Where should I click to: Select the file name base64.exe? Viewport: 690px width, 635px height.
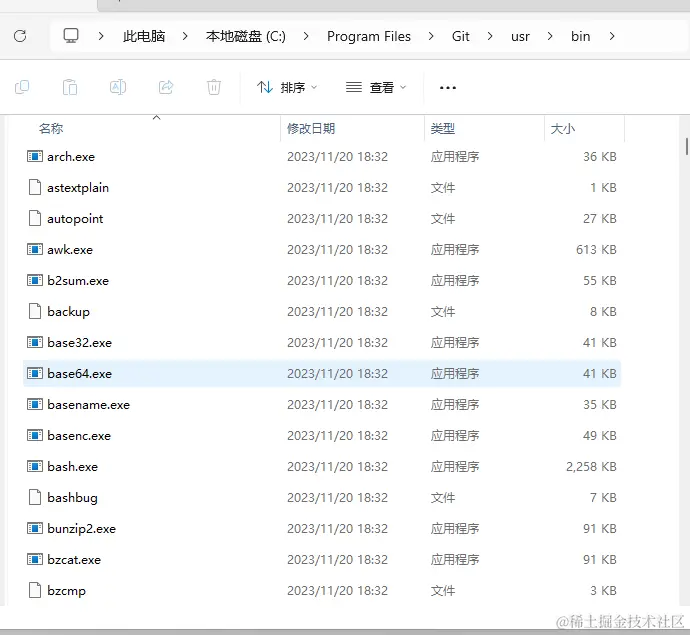click(x=79, y=374)
